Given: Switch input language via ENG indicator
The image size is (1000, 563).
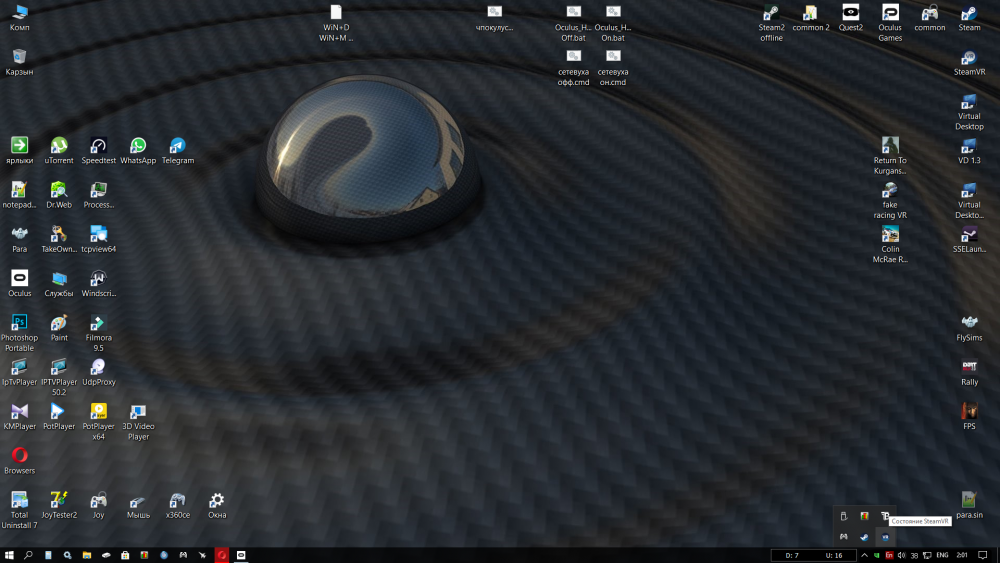Looking at the screenshot, I should click(942, 555).
